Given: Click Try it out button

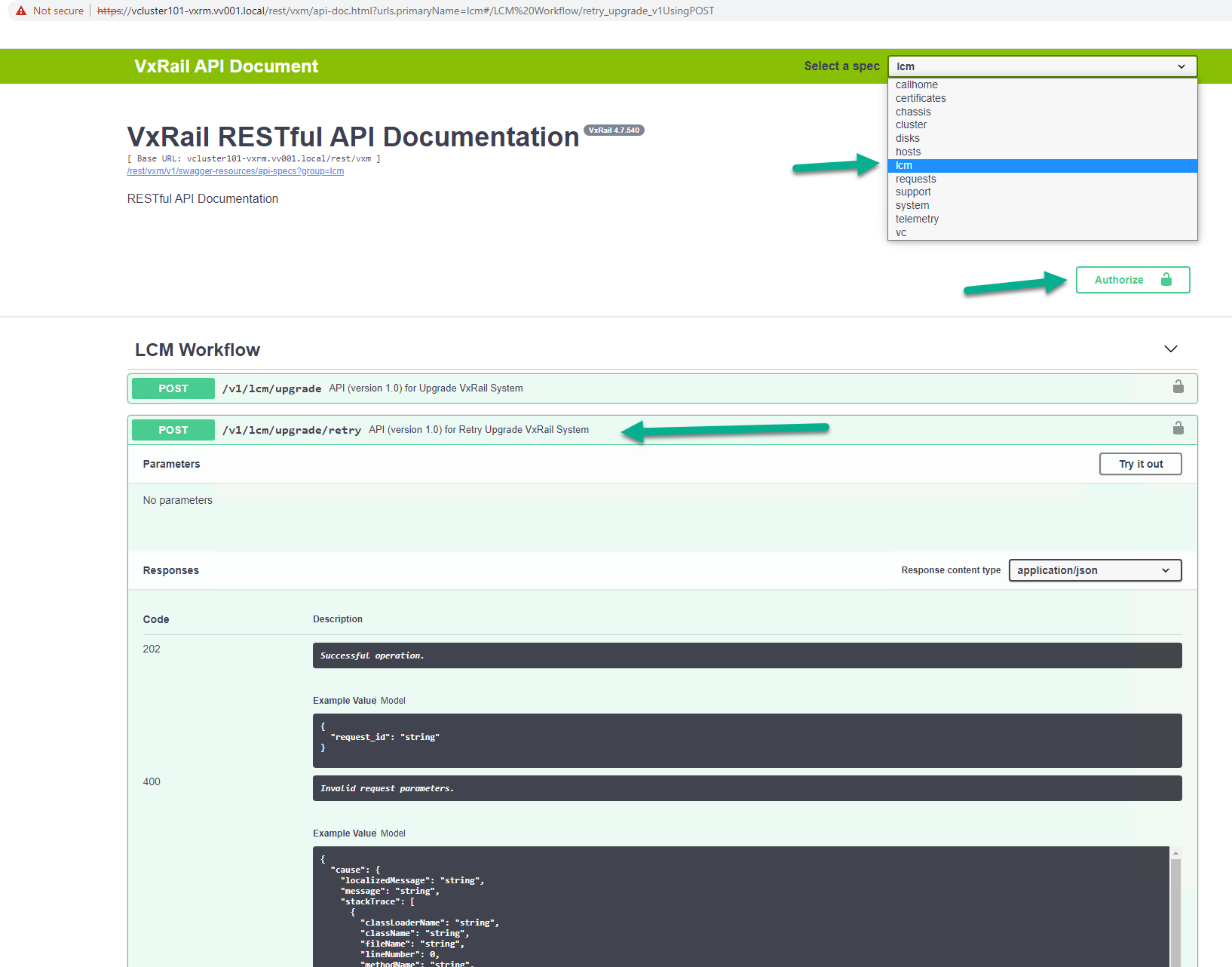Looking at the screenshot, I should (1140, 464).
